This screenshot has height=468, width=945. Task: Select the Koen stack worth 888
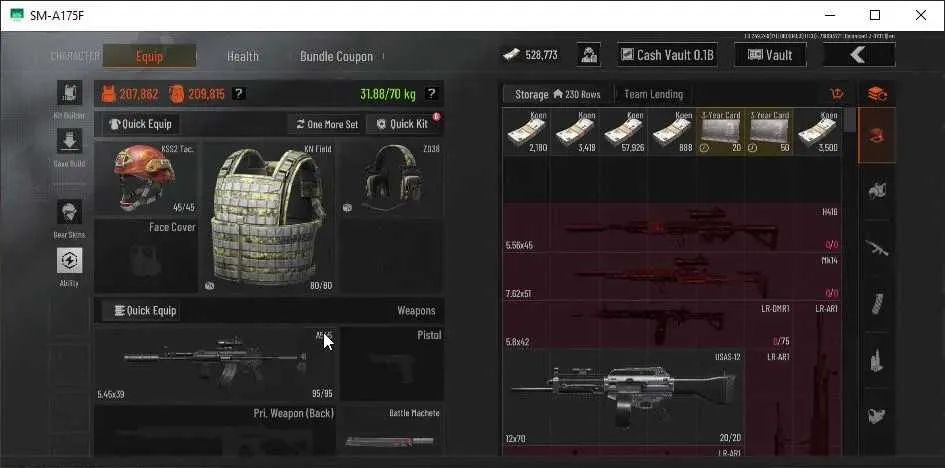[x=672, y=131]
